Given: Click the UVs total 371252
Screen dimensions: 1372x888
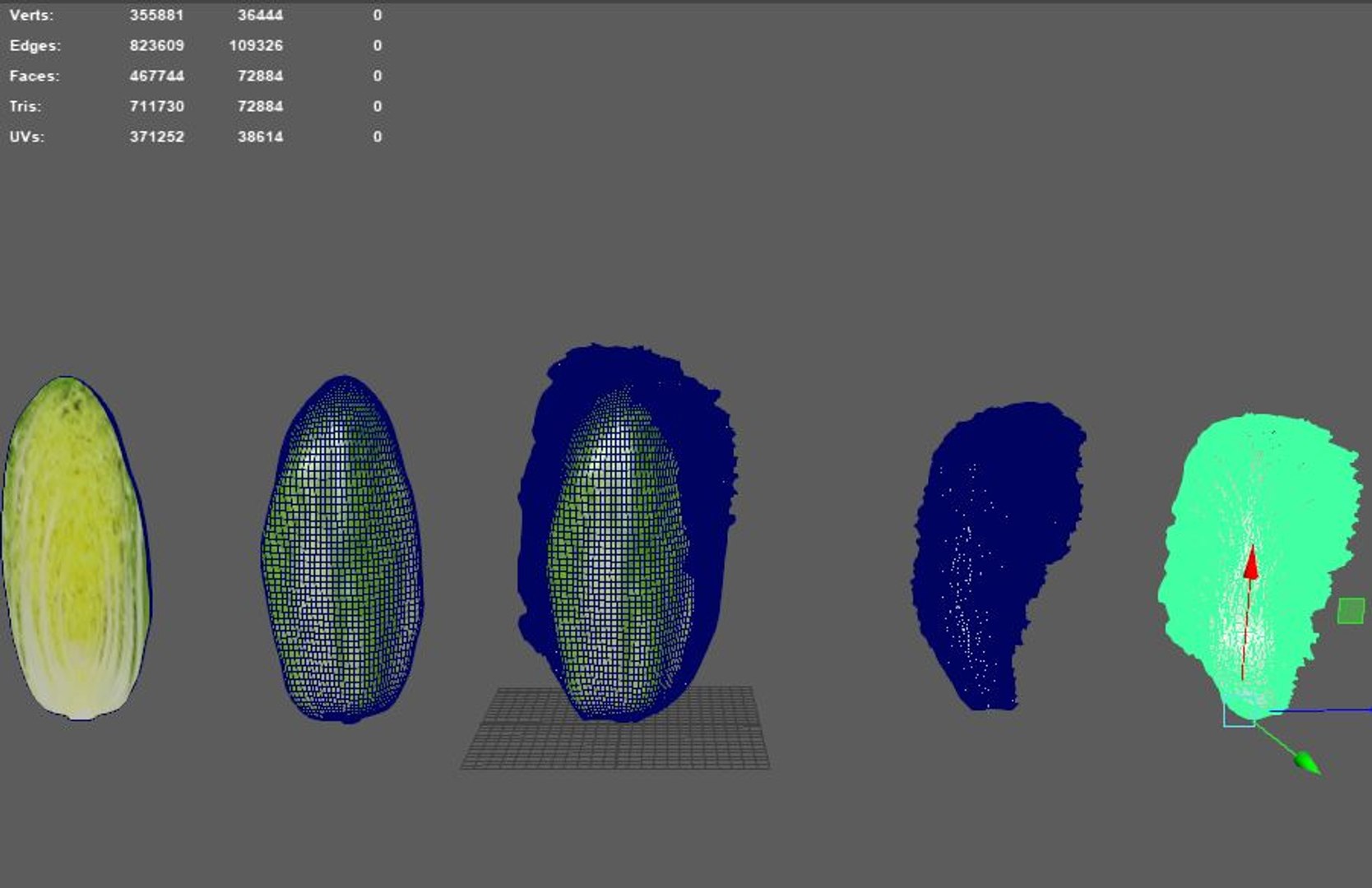Looking at the screenshot, I should (156, 136).
